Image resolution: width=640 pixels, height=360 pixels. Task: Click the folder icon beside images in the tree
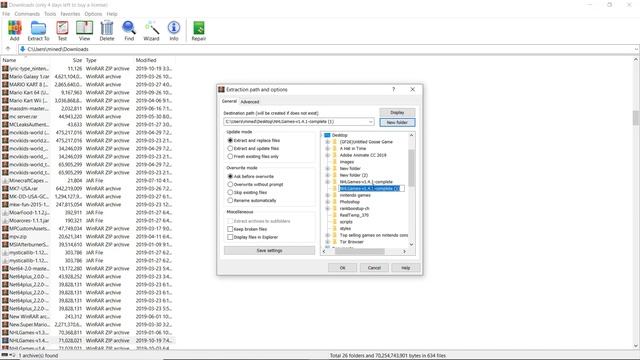click(335, 162)
